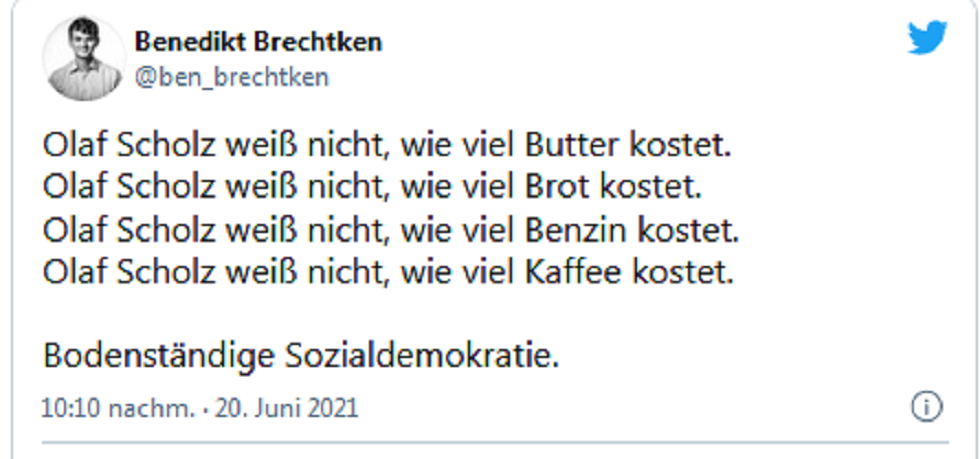
Task: Open the tweet info icon
Action: (927, 407)
